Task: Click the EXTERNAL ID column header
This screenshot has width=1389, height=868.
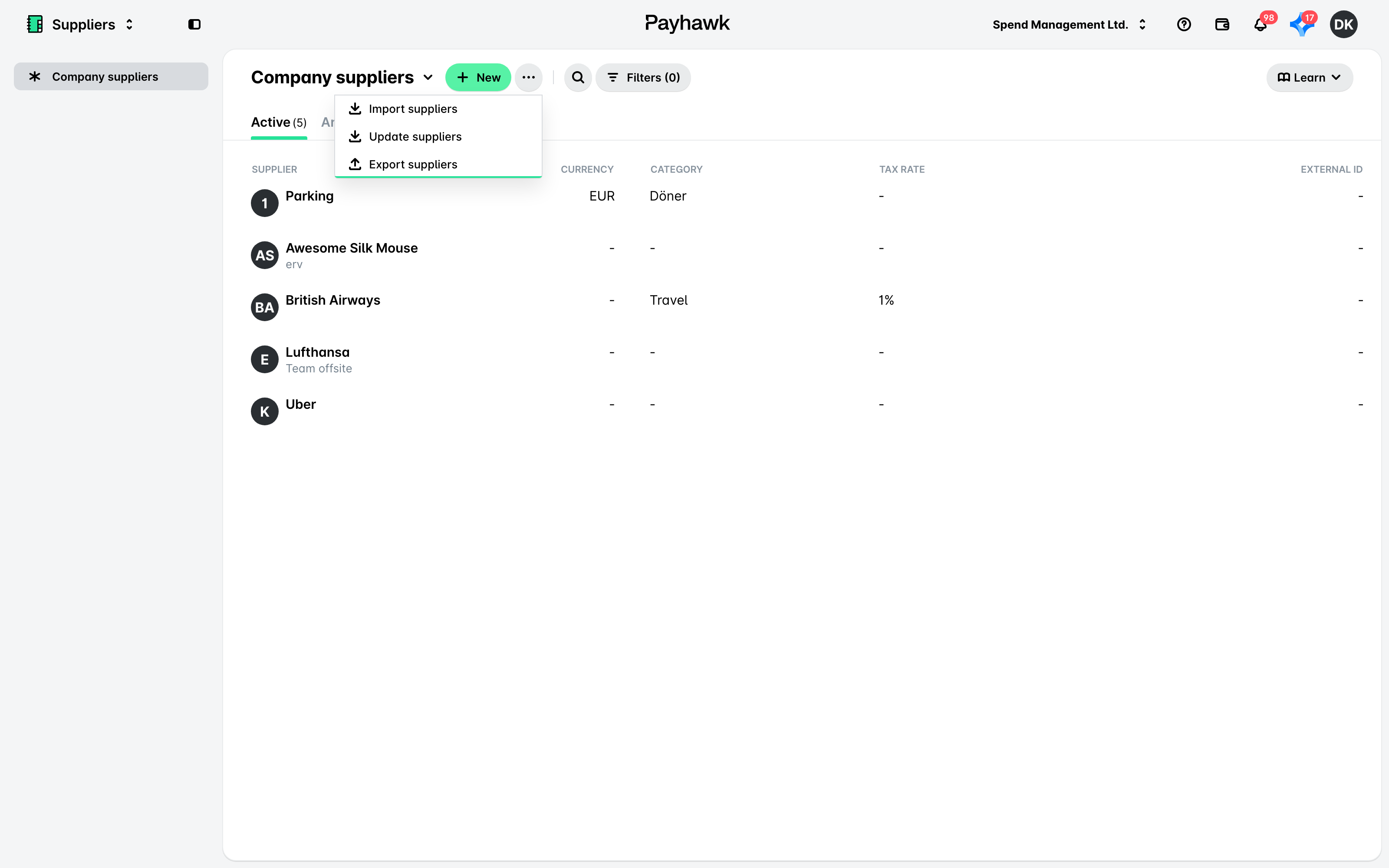Action: 1331,169
